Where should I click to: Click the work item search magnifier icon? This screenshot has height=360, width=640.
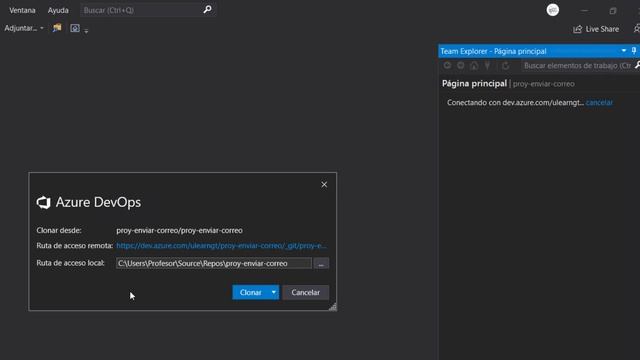pyautogui.click(x=637, y=65)
